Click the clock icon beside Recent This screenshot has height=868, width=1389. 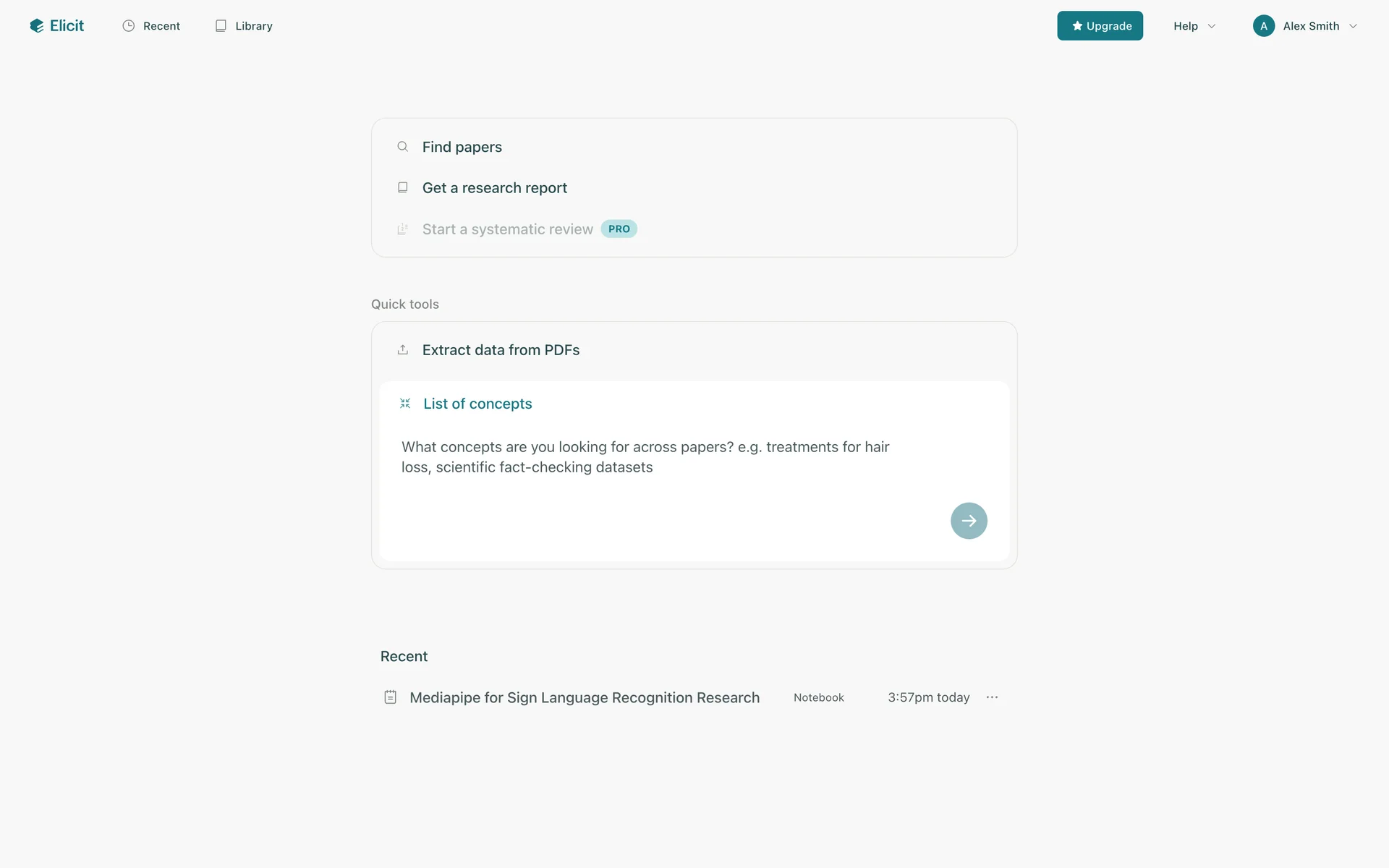click(x=129, y=26)
